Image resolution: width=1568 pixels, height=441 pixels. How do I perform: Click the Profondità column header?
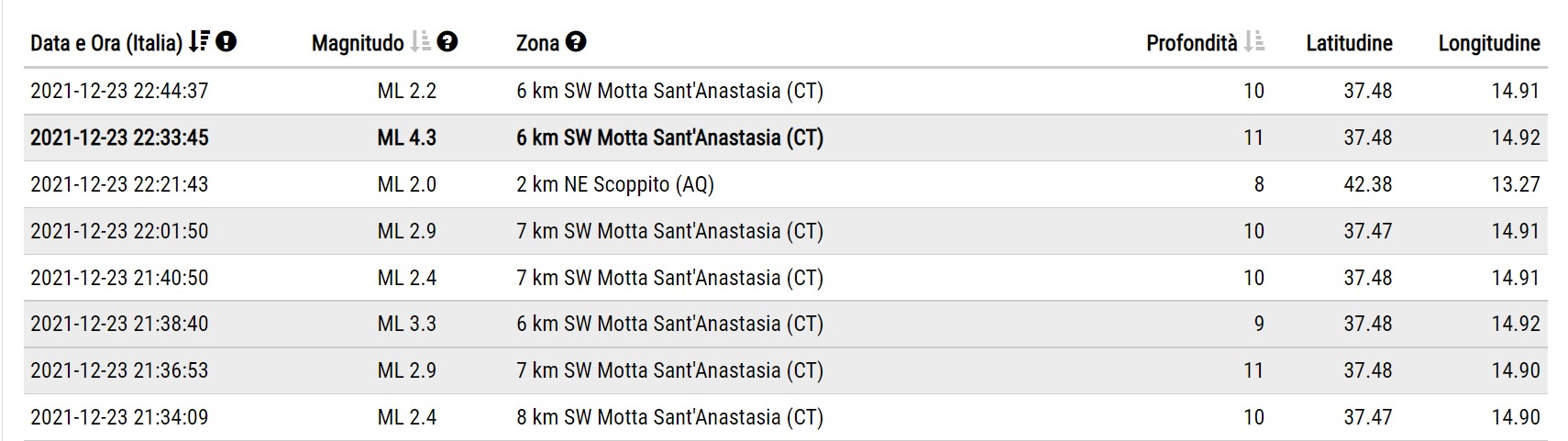(x=1192, y=43)
